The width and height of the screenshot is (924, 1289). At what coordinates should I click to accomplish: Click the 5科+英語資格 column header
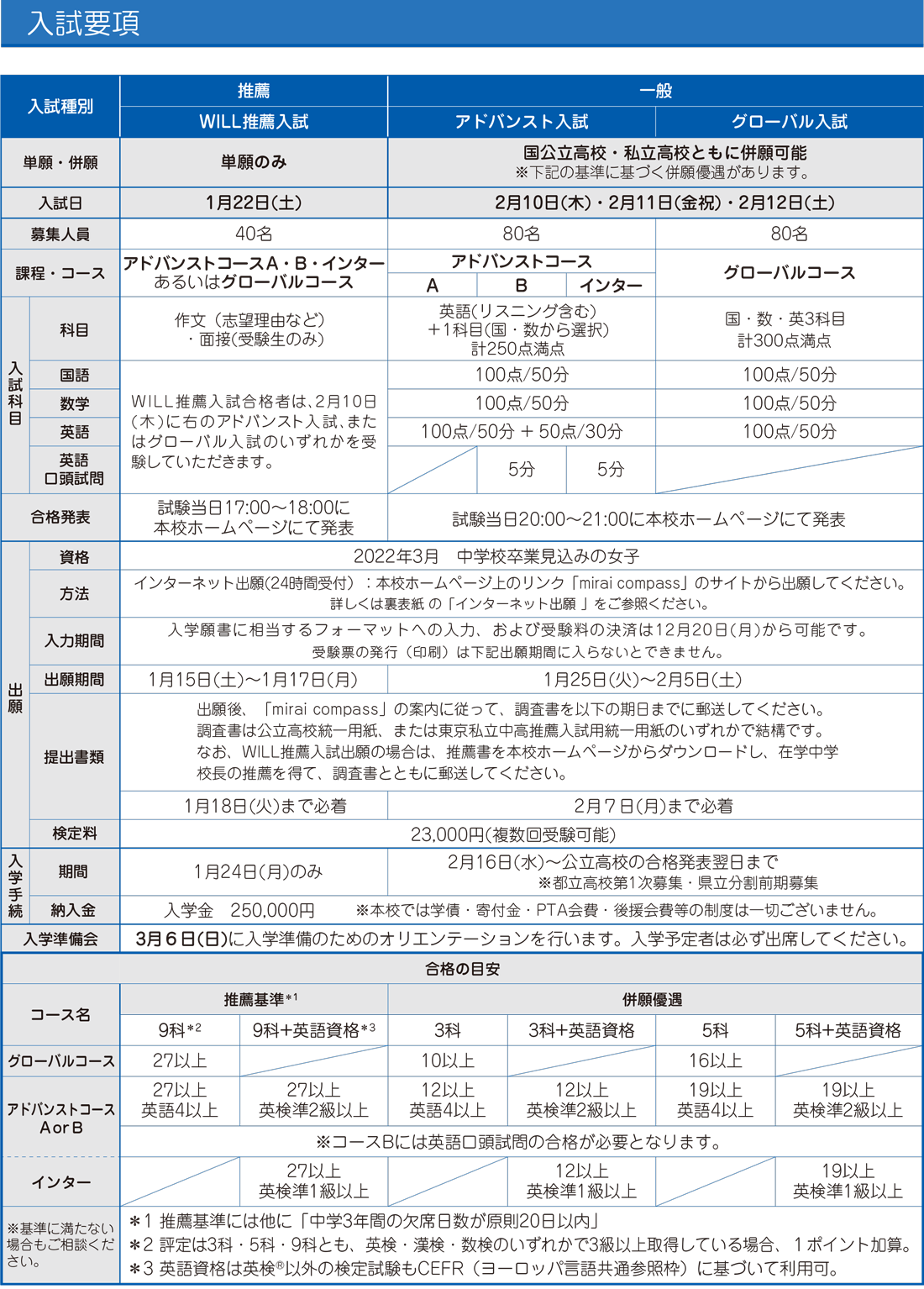(848, 1030)
